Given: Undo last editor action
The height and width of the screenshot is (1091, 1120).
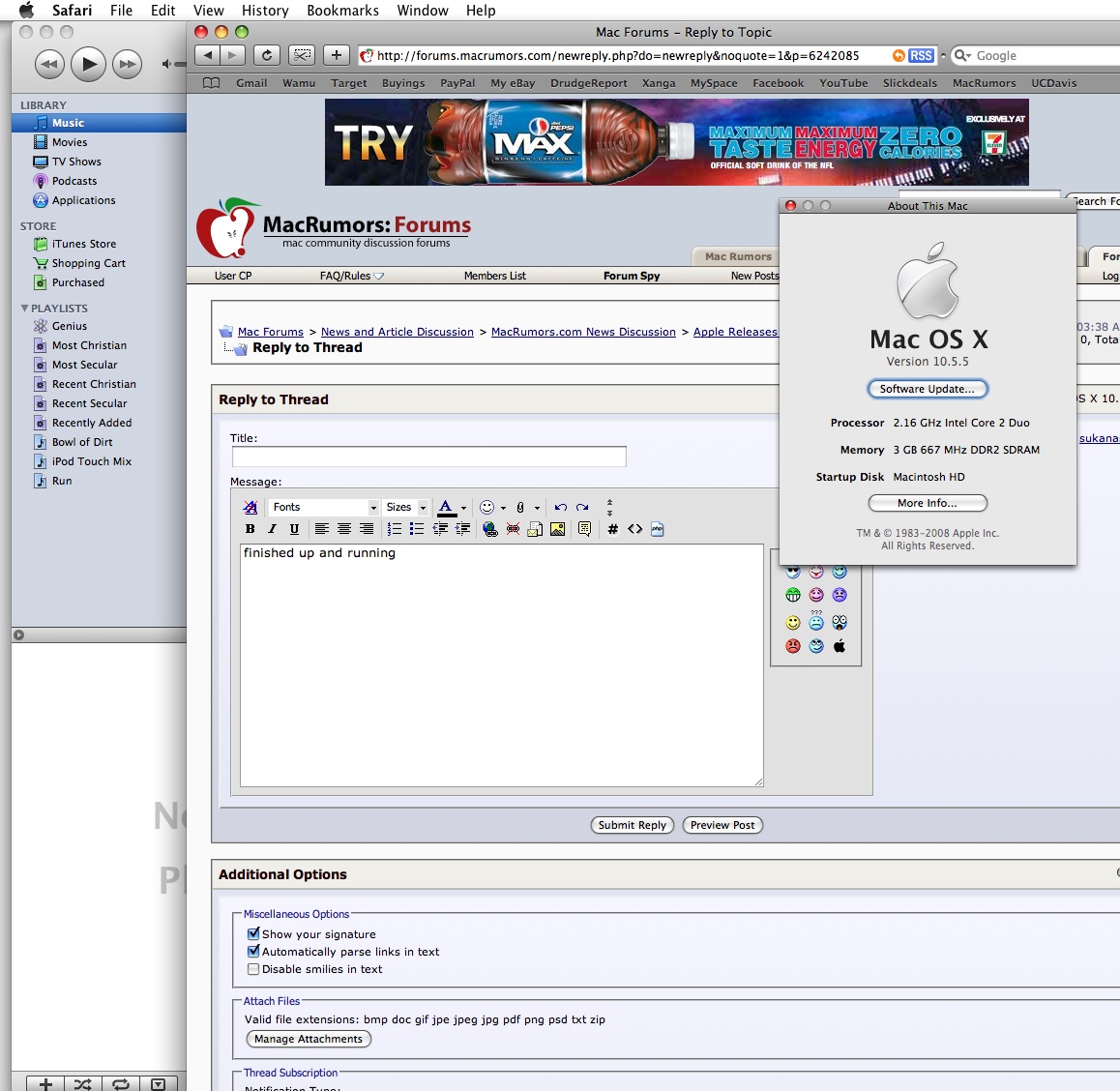Looking at the screenshot, I should coord(561,507).
